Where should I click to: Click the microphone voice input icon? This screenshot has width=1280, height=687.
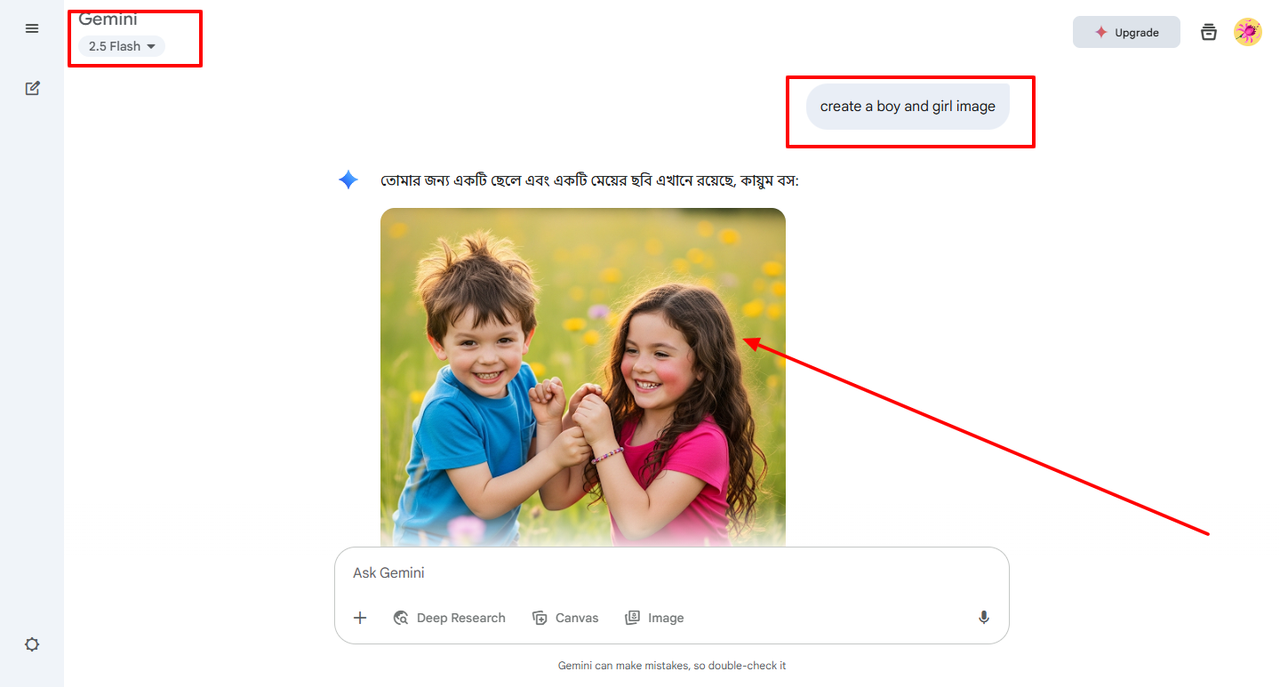[x=984, y=618]
